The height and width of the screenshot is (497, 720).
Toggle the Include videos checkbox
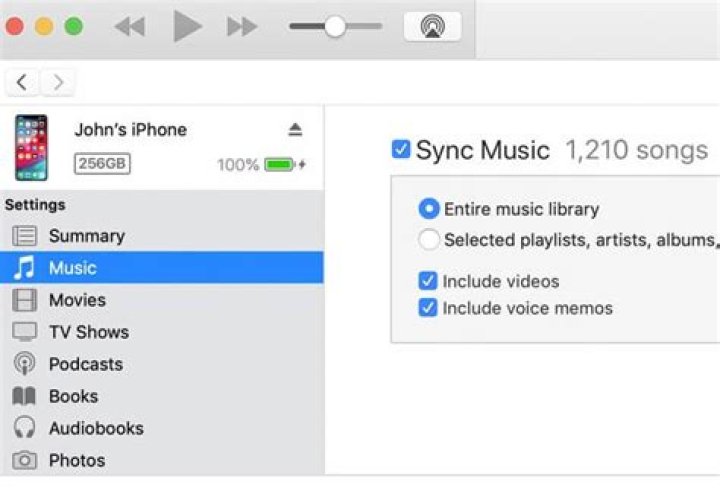coord(428,281)
